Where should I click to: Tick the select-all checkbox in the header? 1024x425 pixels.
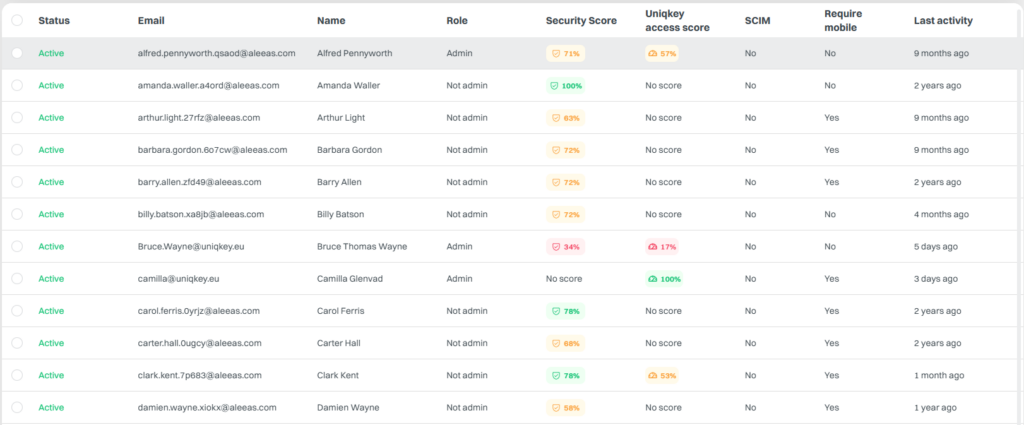(x=17, y=20)
